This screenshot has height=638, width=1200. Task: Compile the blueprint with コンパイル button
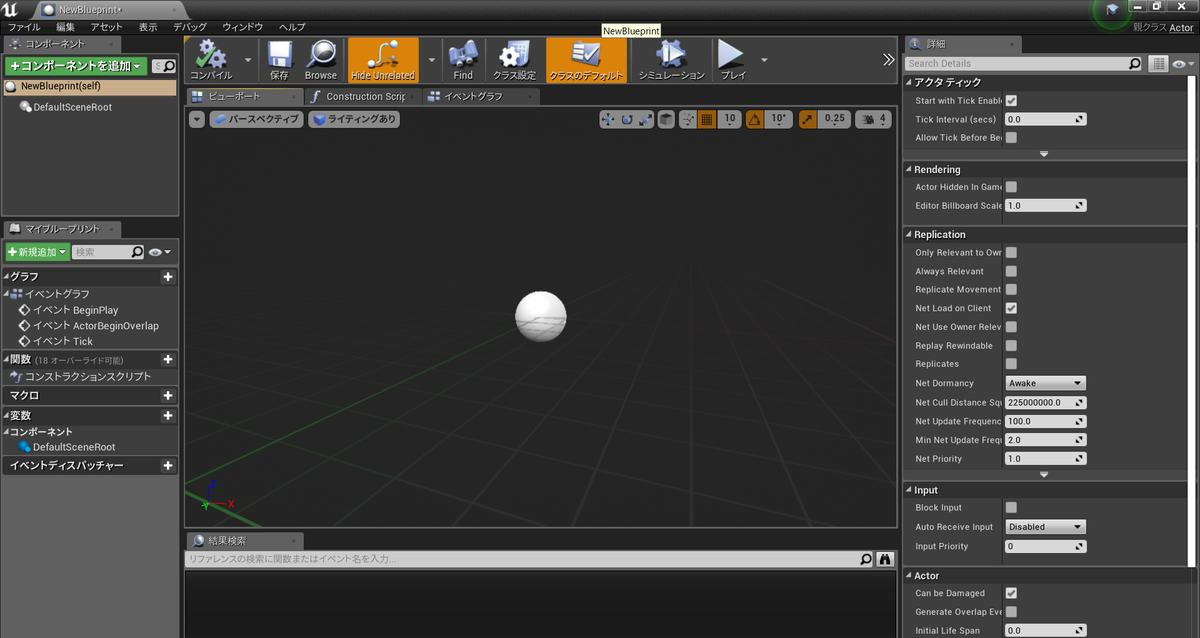coord(211,61)
